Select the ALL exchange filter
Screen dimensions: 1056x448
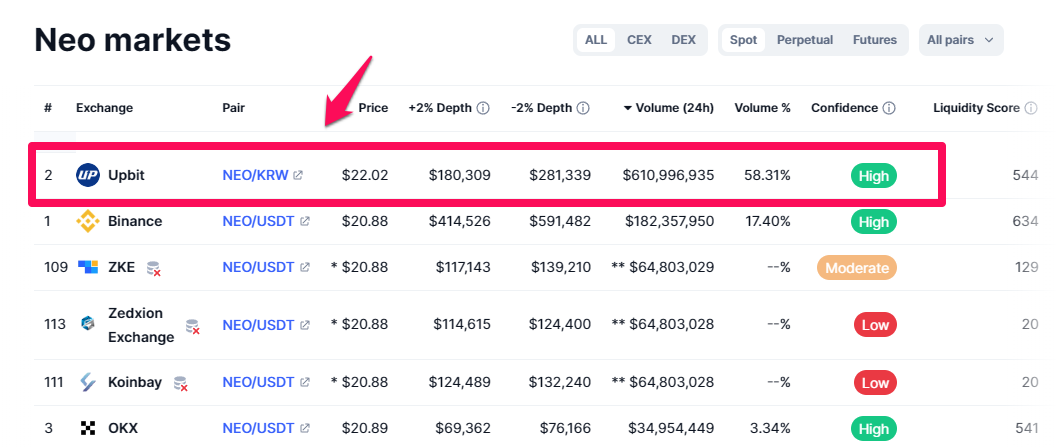[596, 40]
